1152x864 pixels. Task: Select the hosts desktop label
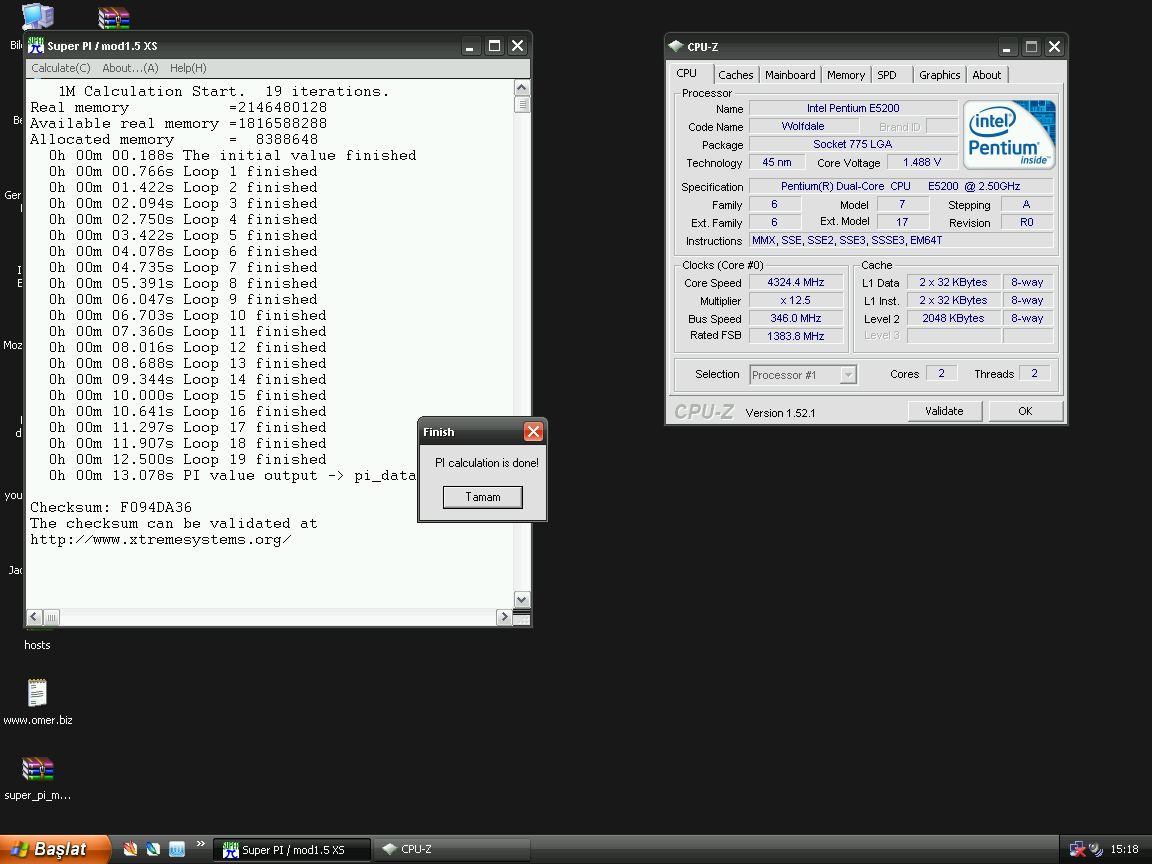pyautogui.click(x=37, y=645)
